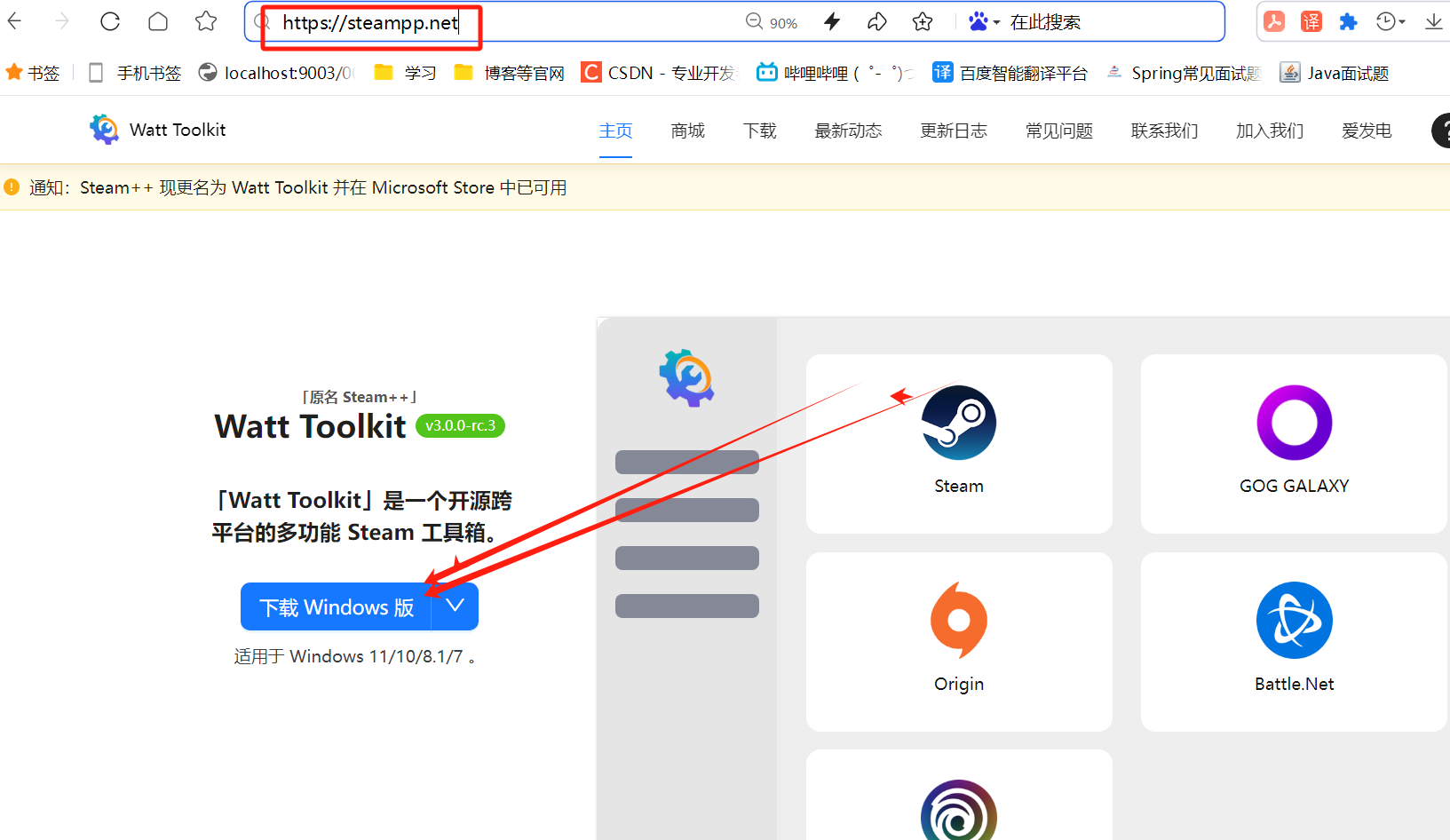Open the 学习 bookmark folder
Image resolution: width=1450 pixels, height=840 pixels.
(406, 73)
